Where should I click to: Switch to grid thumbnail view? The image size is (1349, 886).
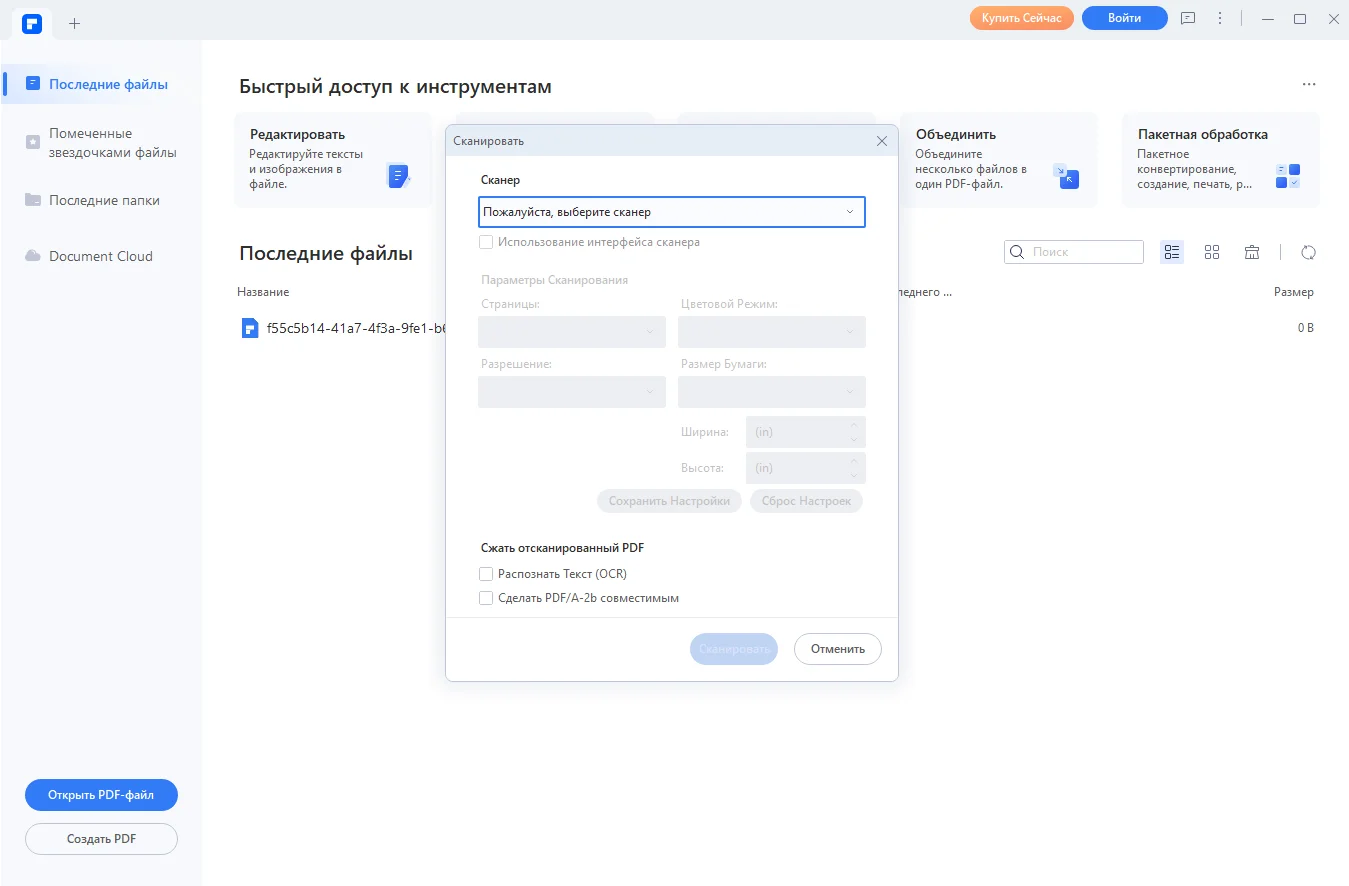click(x=1212, y=252)
